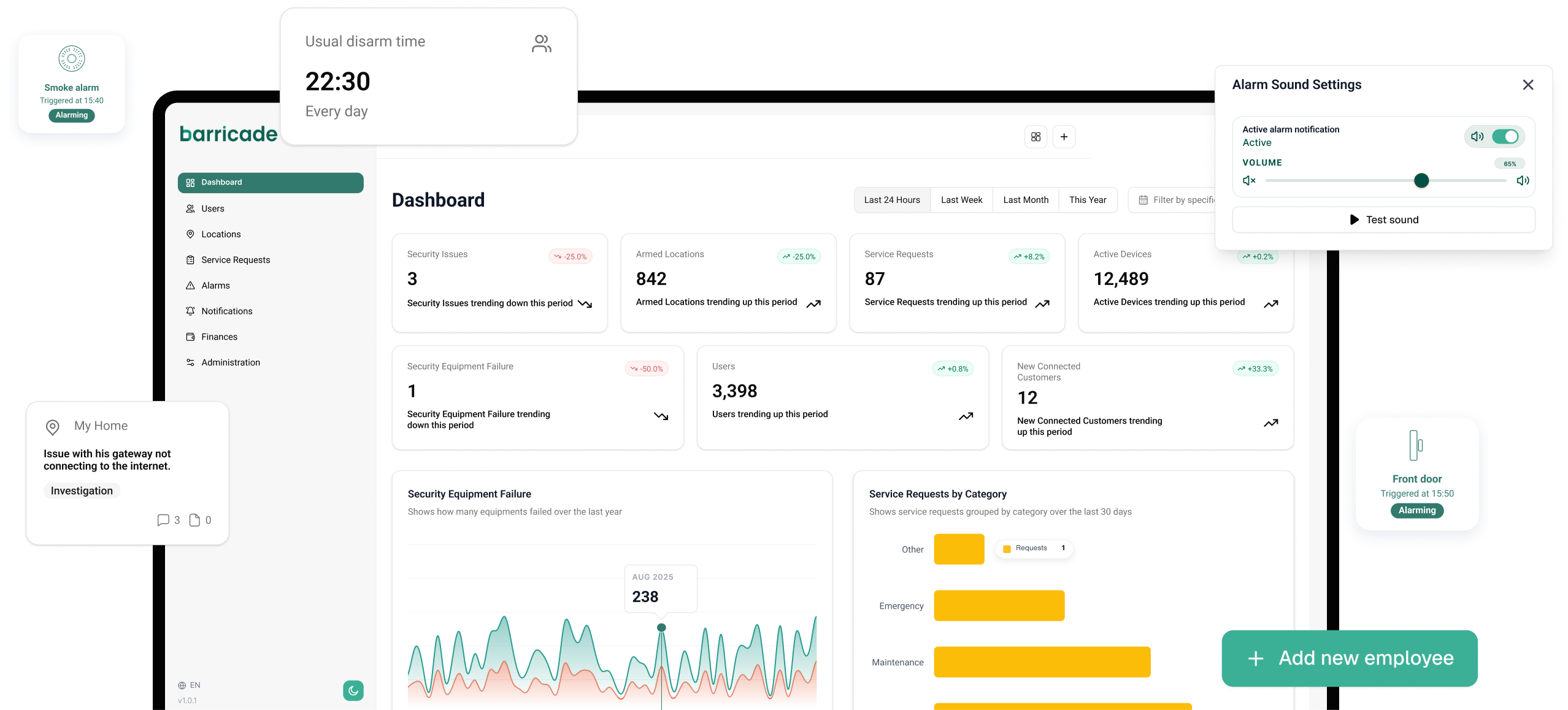The width and height of the screenshot is (1568, 710).
Task: Click the Alarming badge on Smoke alarm
Action: 72,115
